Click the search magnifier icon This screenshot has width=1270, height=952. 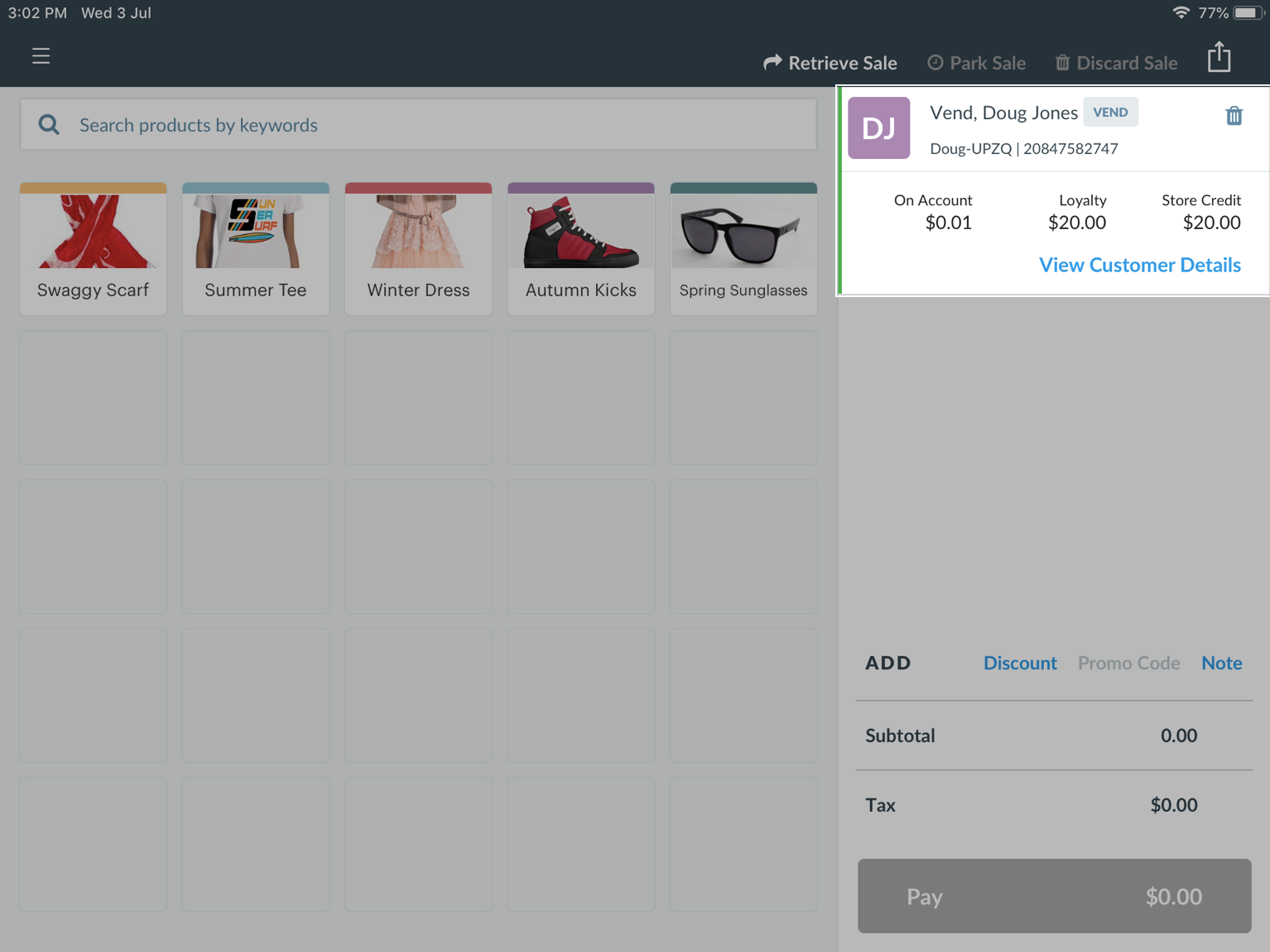click(x=49, y=125)
